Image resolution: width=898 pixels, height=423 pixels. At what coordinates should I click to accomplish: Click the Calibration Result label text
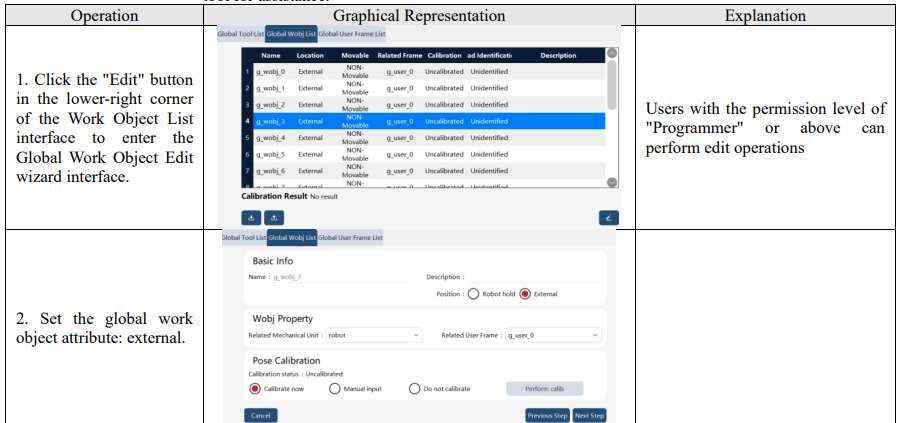click(x=274, y=196)
